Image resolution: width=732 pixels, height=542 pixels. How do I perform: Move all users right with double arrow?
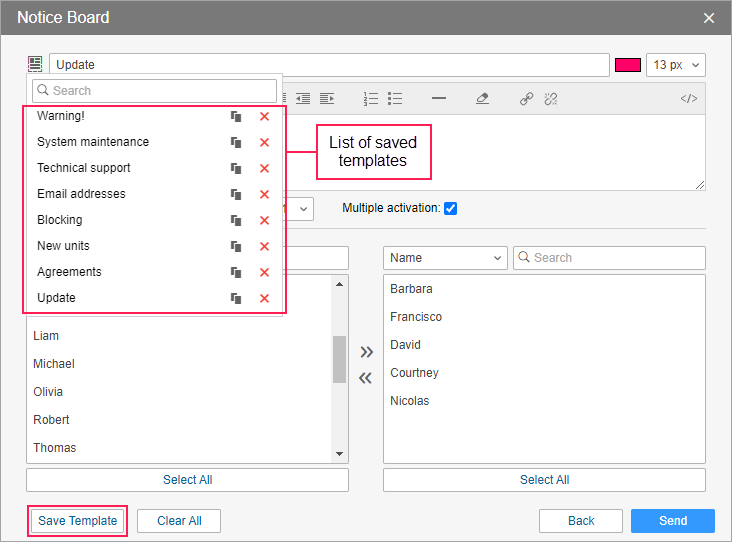pyautogui.click(x=366, y=352)
